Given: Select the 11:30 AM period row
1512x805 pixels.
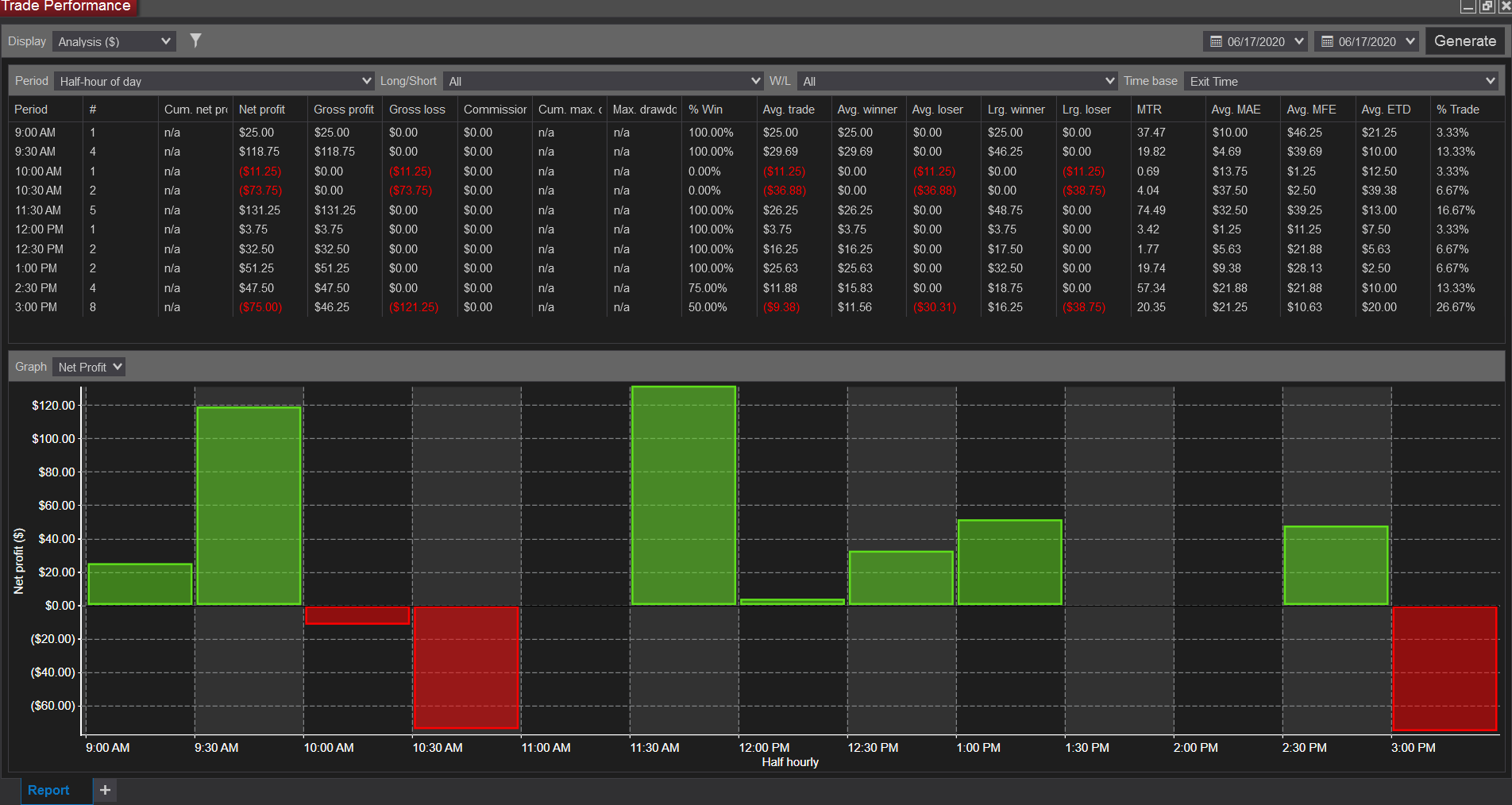Looking at the screenshot, I should point(756,210).
